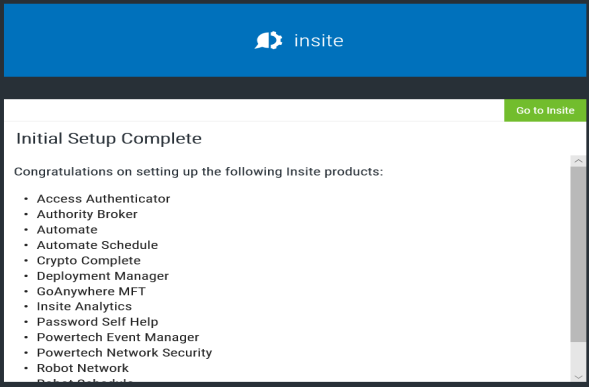
Task: Click the Powertech Network Security list item
Action: pos(124,352)
